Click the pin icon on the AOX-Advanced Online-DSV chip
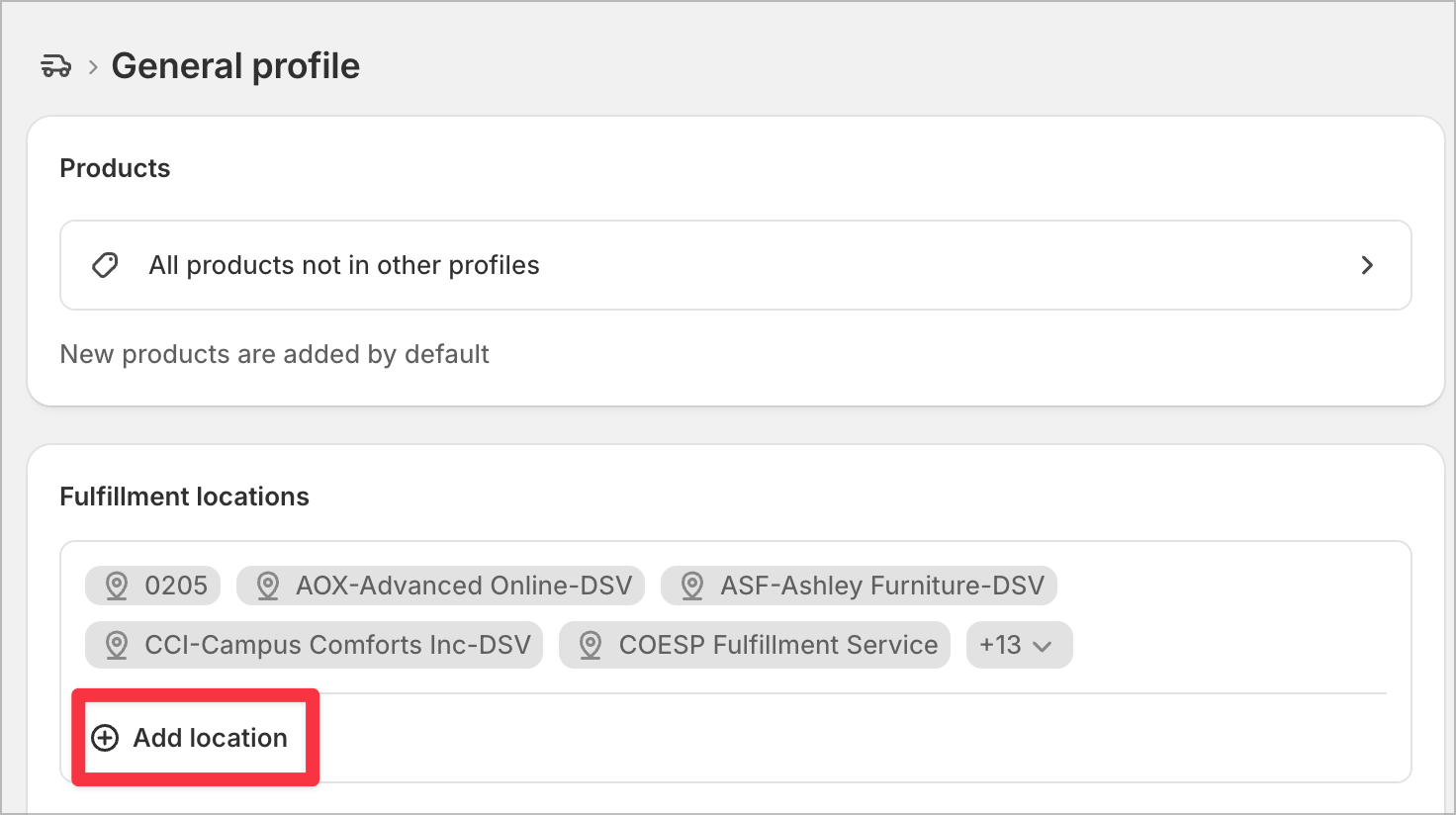This screenshot has width=1456, height=815. [268, 586]
